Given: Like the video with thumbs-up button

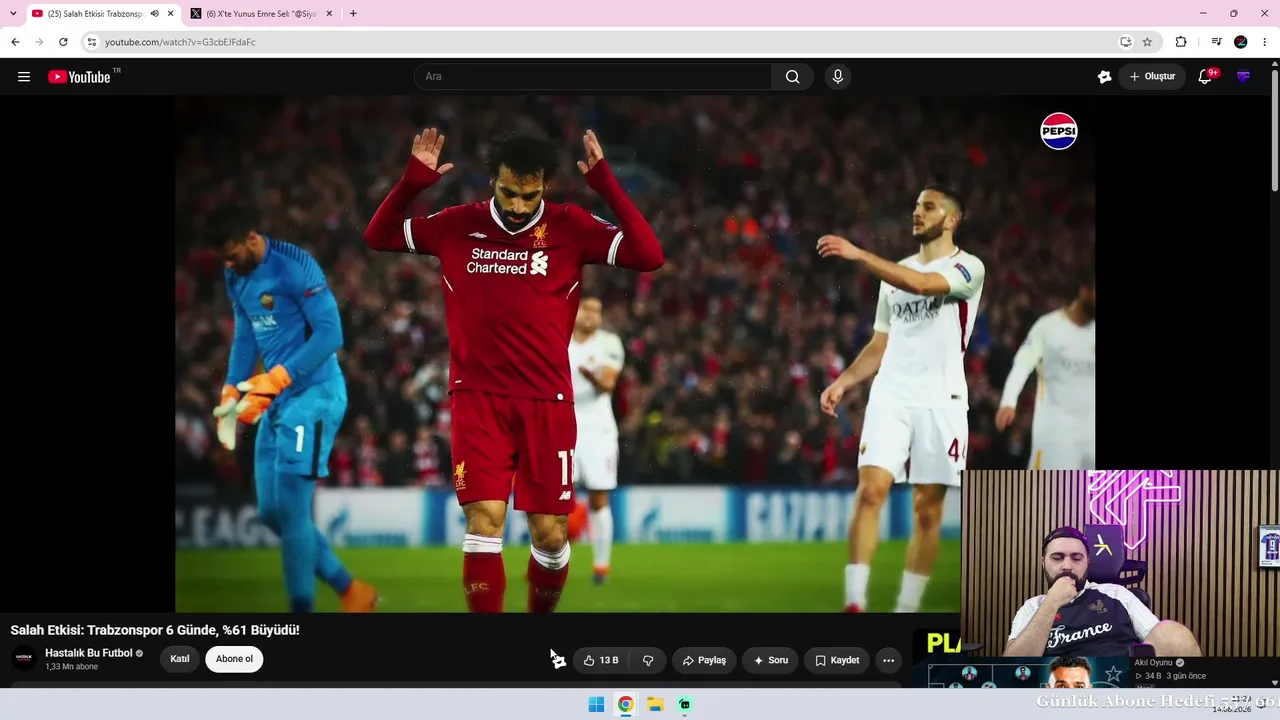Looking at the screenshot, I should pos(601,660).
